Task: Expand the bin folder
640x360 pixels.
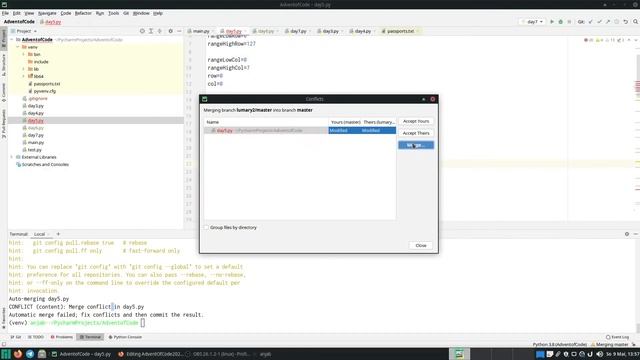Action: click(x=24, y=54)
